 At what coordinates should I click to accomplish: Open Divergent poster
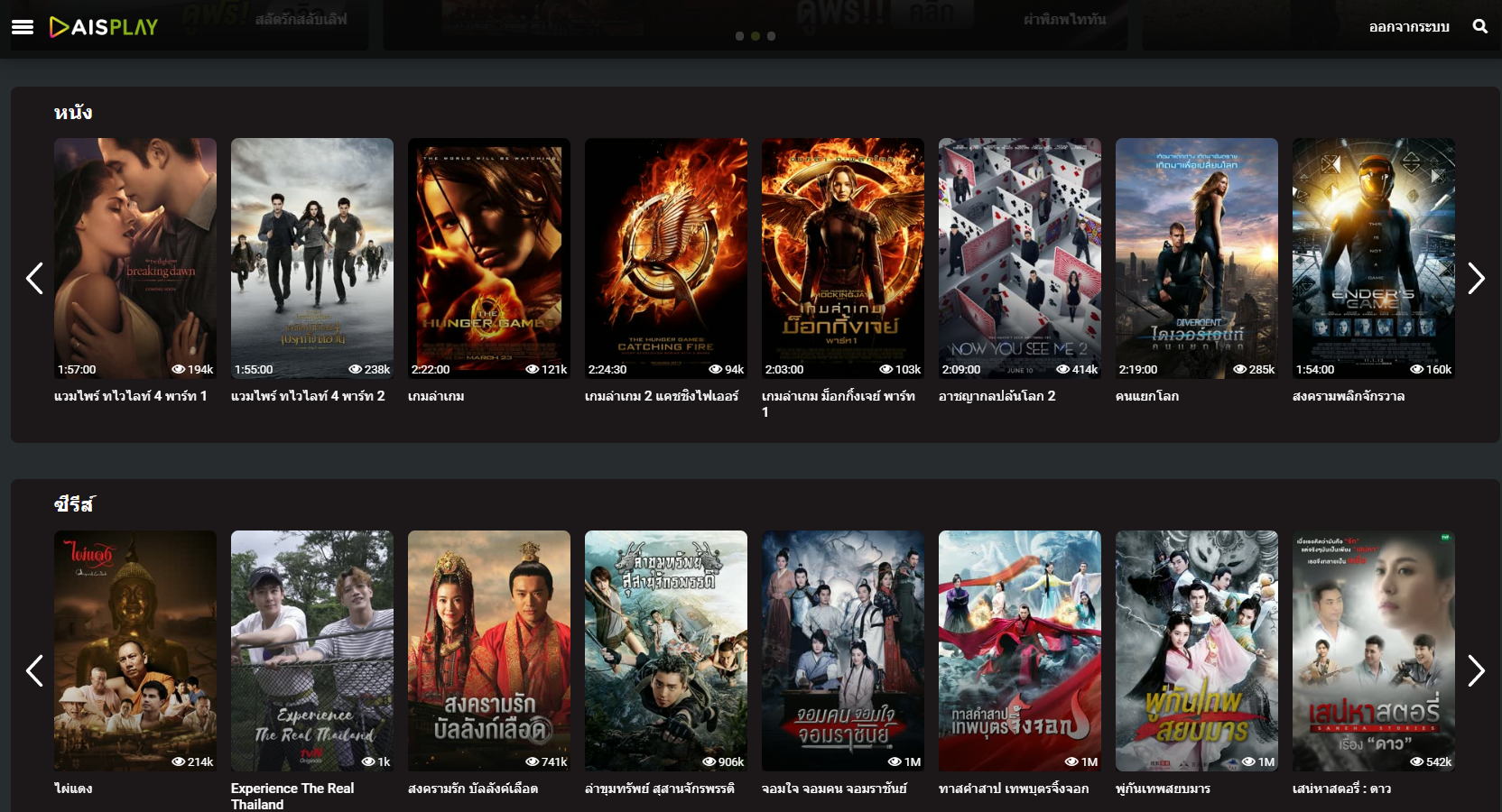1197,258
